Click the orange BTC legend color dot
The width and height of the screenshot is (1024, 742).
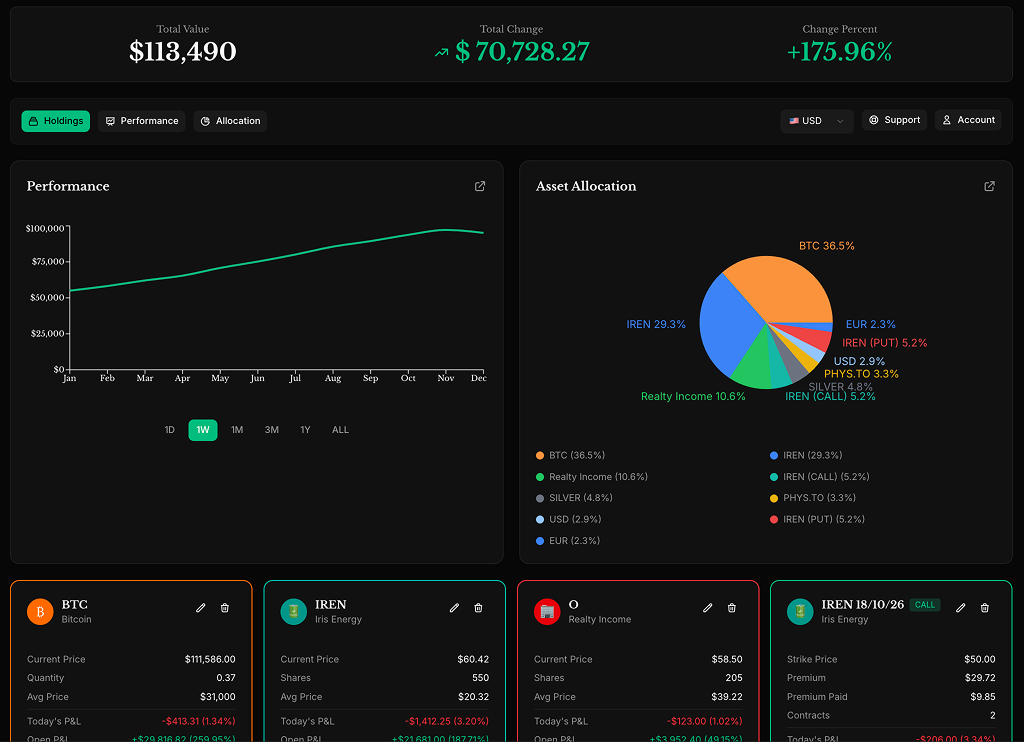pos(538,455)
